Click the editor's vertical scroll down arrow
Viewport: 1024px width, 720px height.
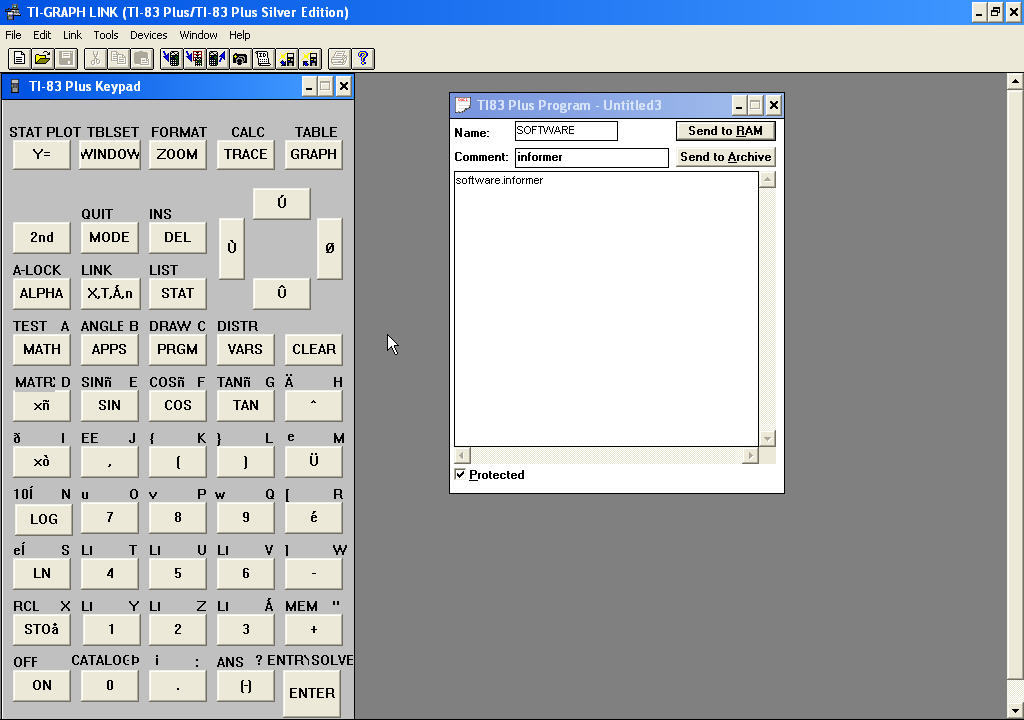point(767,438)
